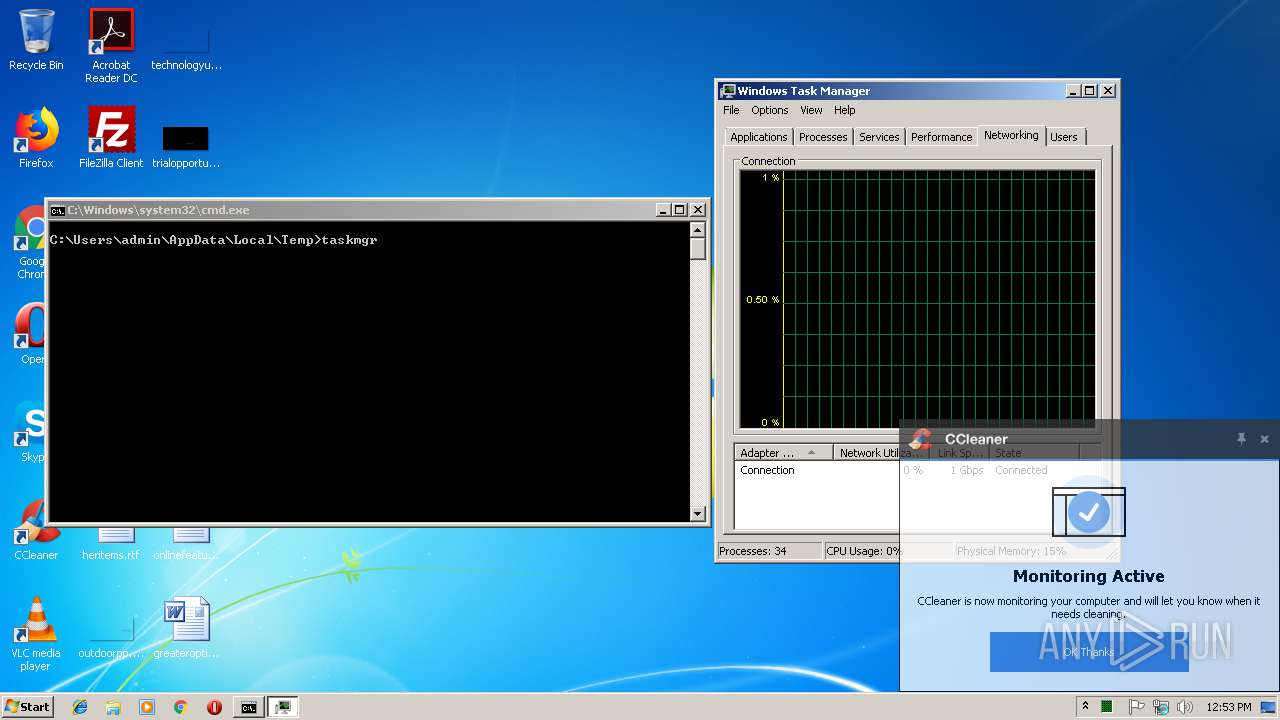Click Processes: 34 status text

click(x=752, y=551)
